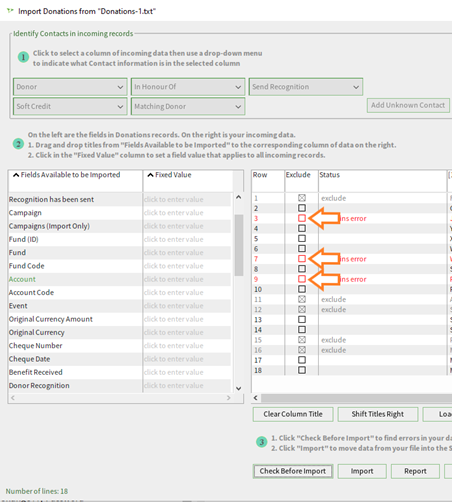The height and width of the screenshot is (502, 452).
Task: Click left arrow of fields horizontal scrollbar
Action: pyautogui.click(x=13, y=398)
